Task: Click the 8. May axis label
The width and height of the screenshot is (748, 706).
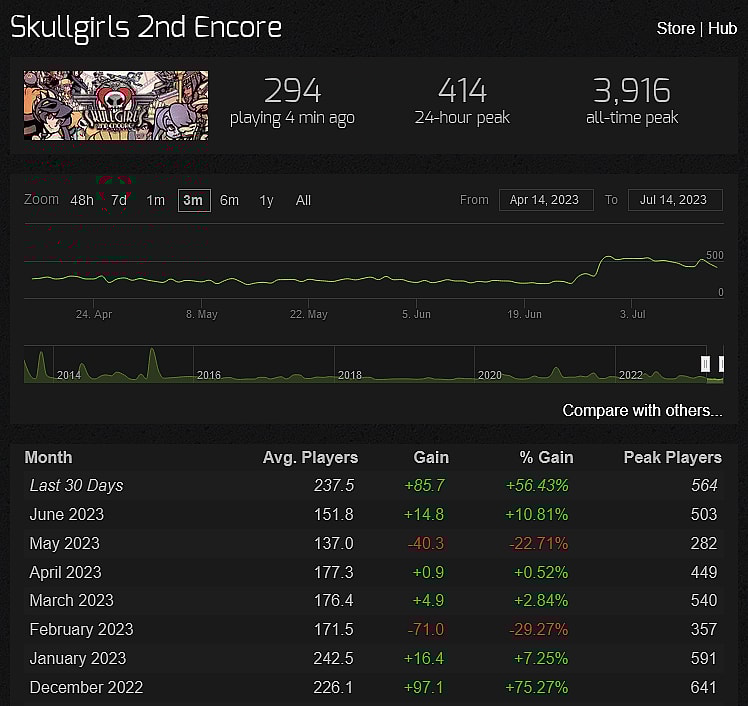Action: 202,314
